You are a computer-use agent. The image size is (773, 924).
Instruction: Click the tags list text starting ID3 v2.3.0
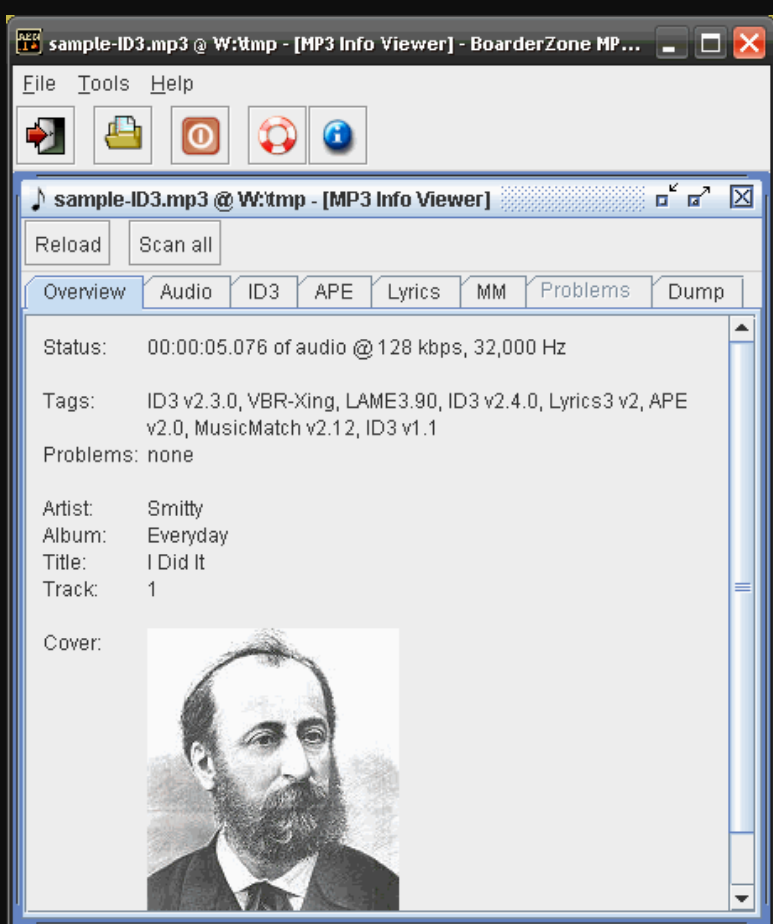(x=417, y=414)
